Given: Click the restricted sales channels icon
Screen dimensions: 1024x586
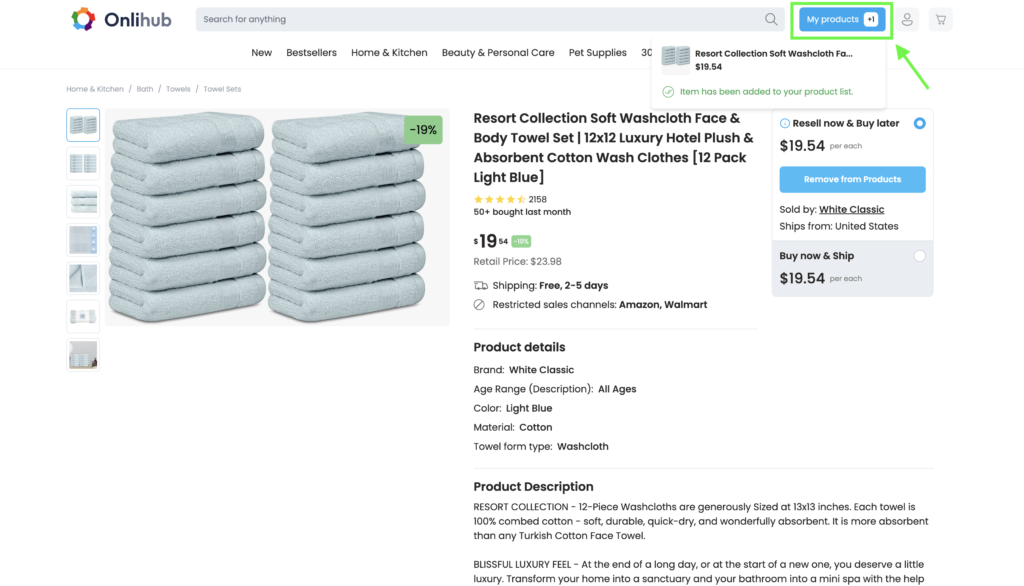Looking at the screenshot, I should [x=480, y=305].
